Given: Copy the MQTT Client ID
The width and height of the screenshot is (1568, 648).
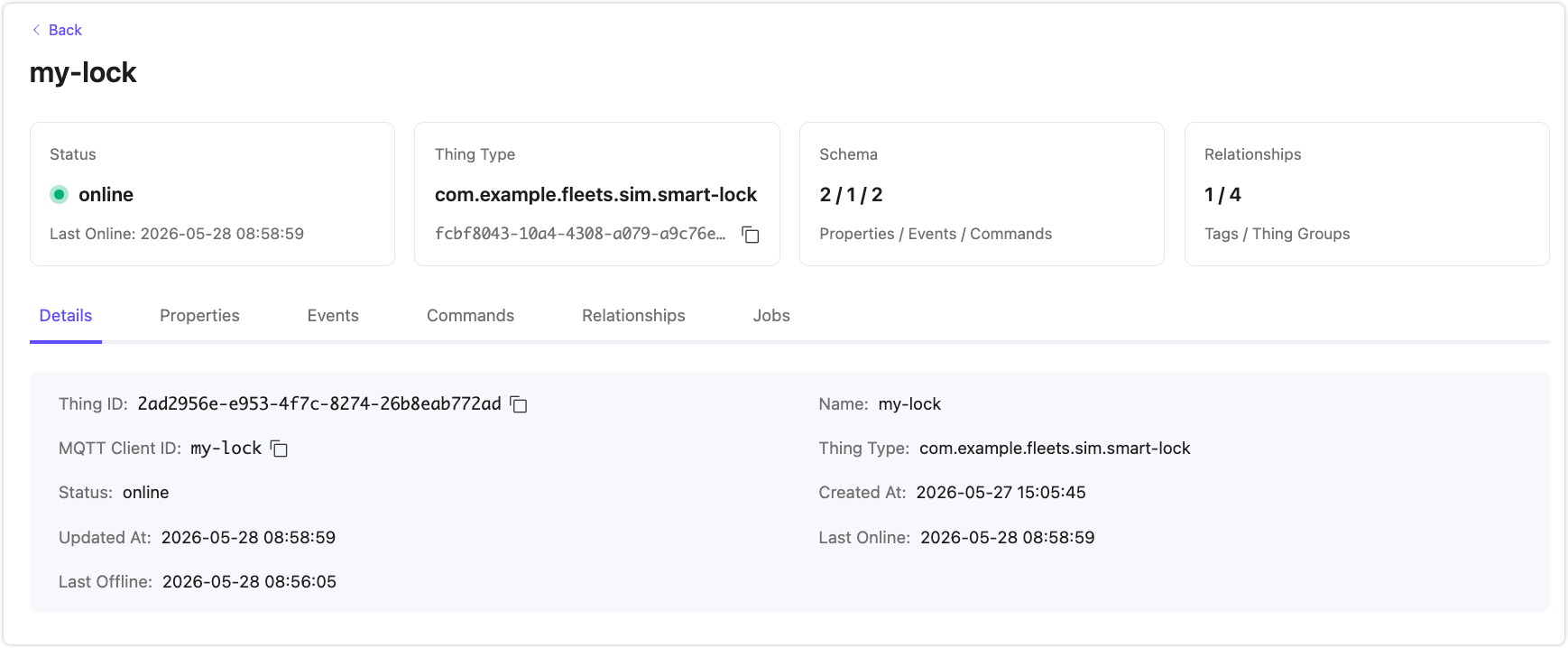Looking at the screenshot, I should 280,449.
